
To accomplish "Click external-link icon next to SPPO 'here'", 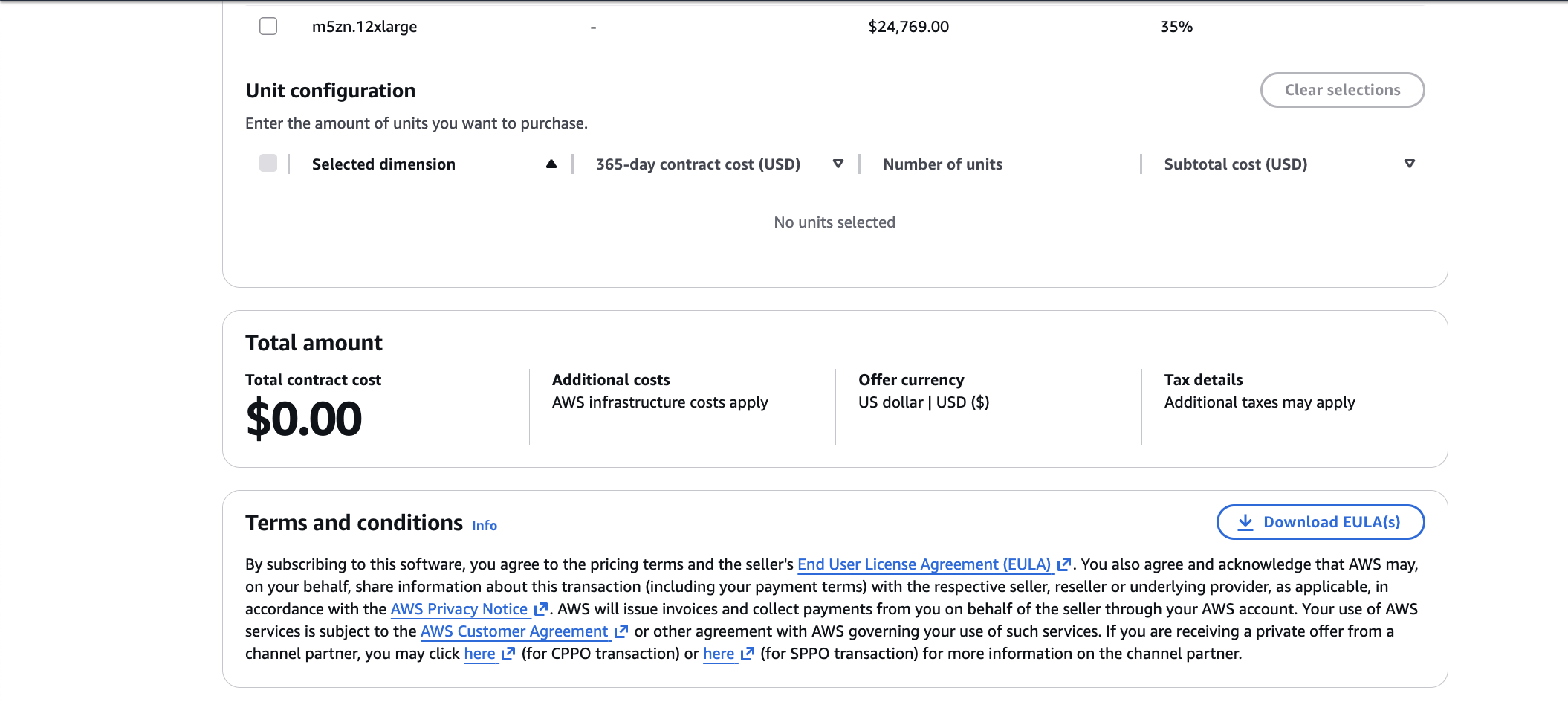I will coord(748,654).
